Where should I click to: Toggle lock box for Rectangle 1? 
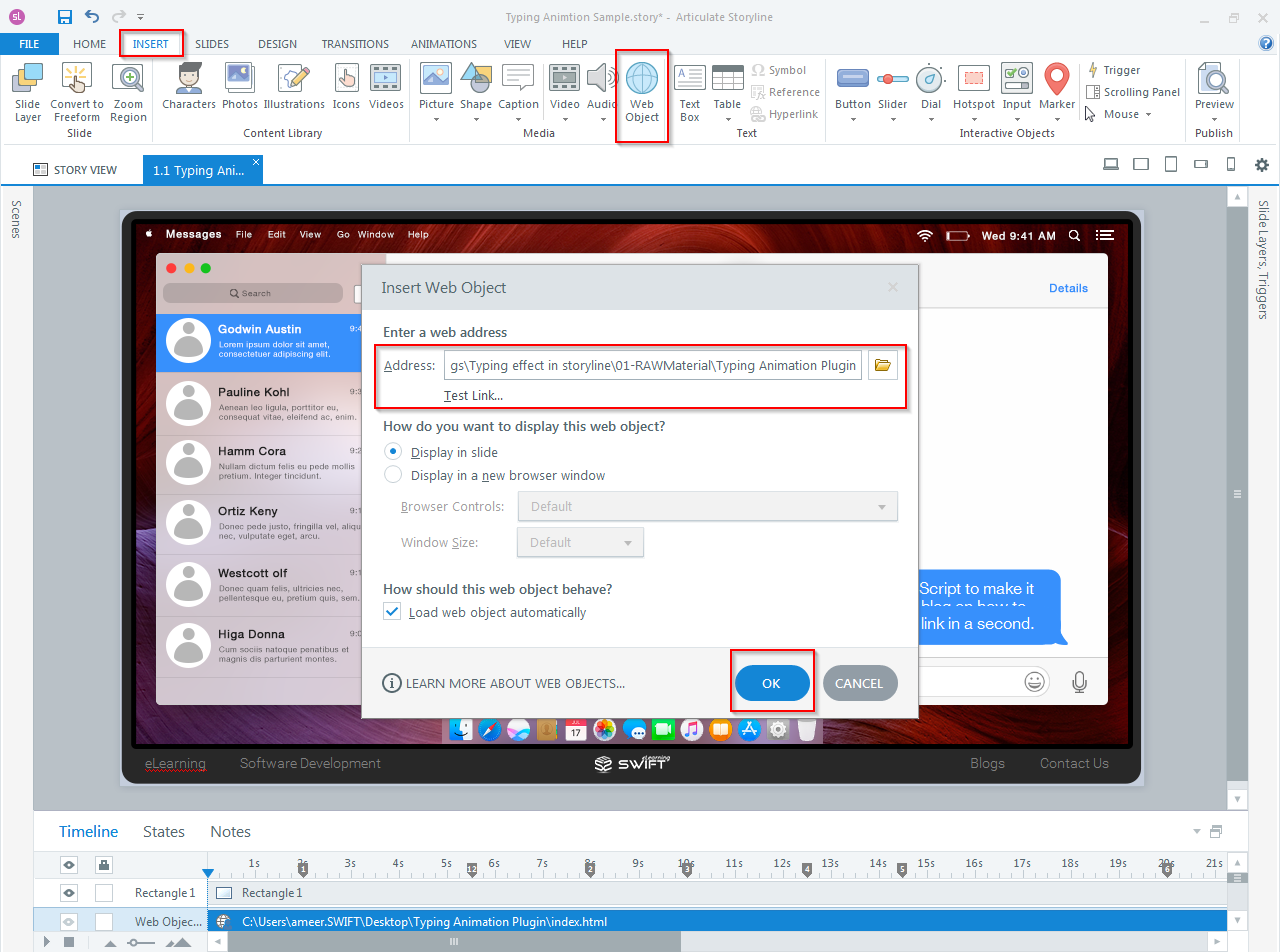(104, 893)
